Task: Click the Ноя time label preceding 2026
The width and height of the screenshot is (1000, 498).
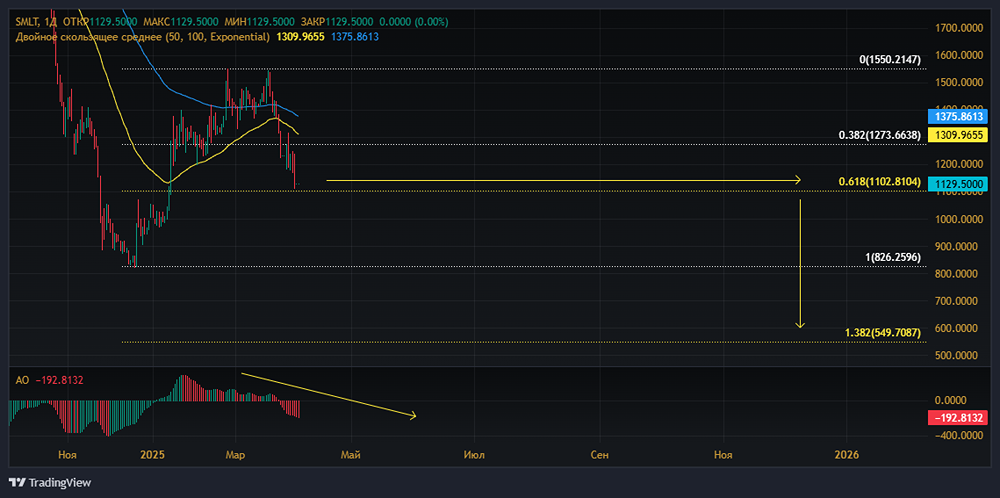Action: coord(723,455)
